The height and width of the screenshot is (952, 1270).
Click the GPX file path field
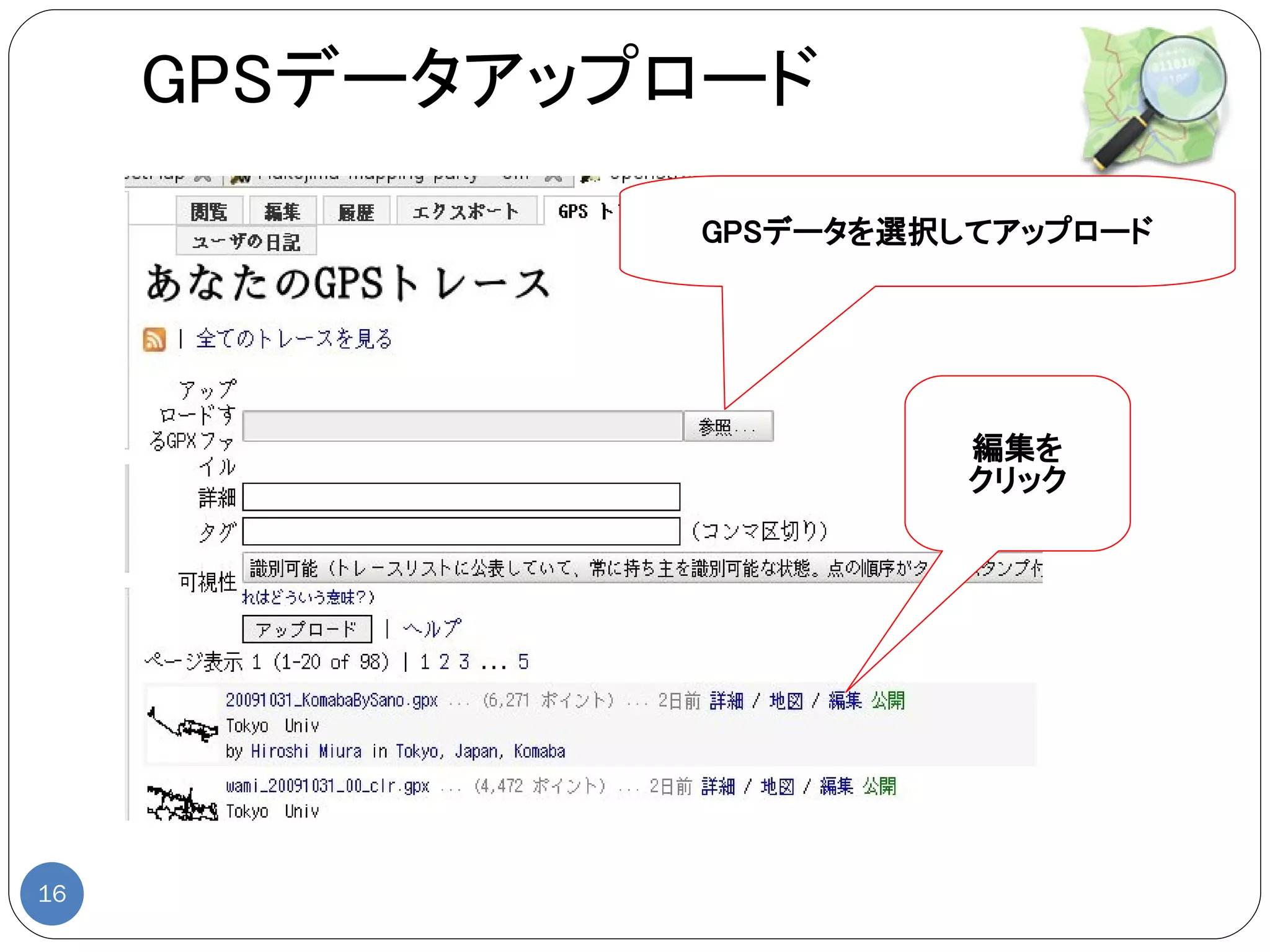point(463,426)
